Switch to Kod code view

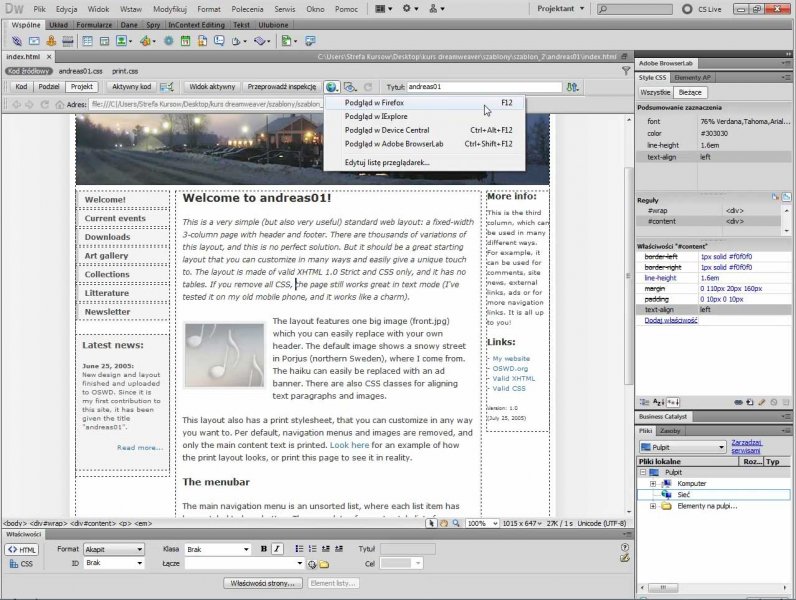[21, 87]
